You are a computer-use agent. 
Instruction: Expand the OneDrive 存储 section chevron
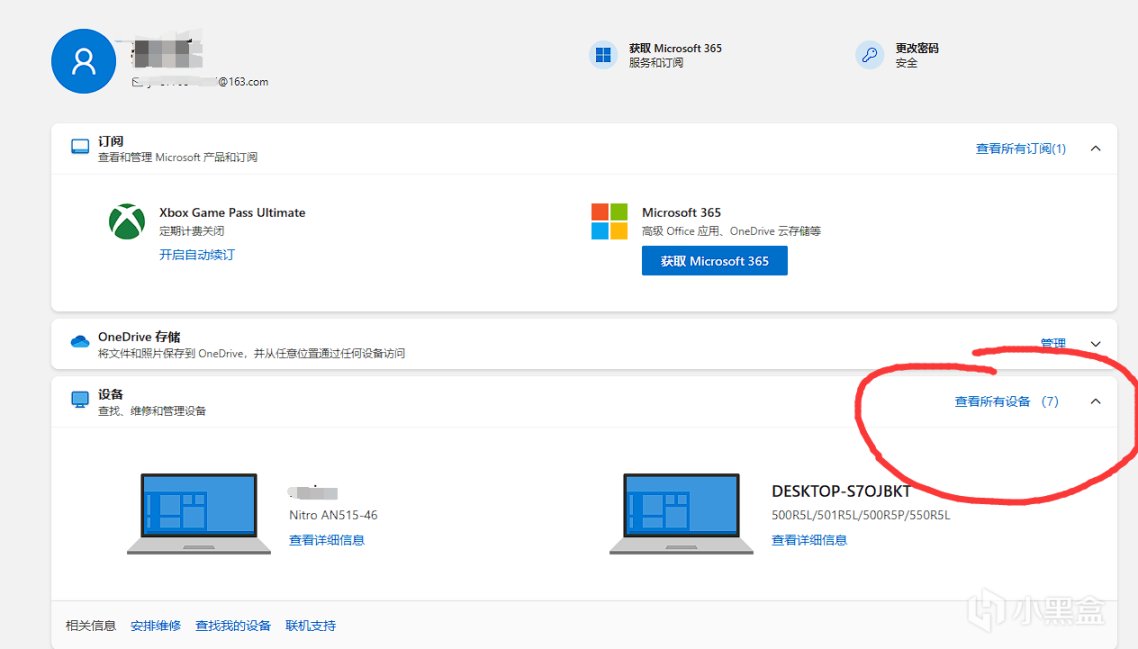tap(1095, 344)
